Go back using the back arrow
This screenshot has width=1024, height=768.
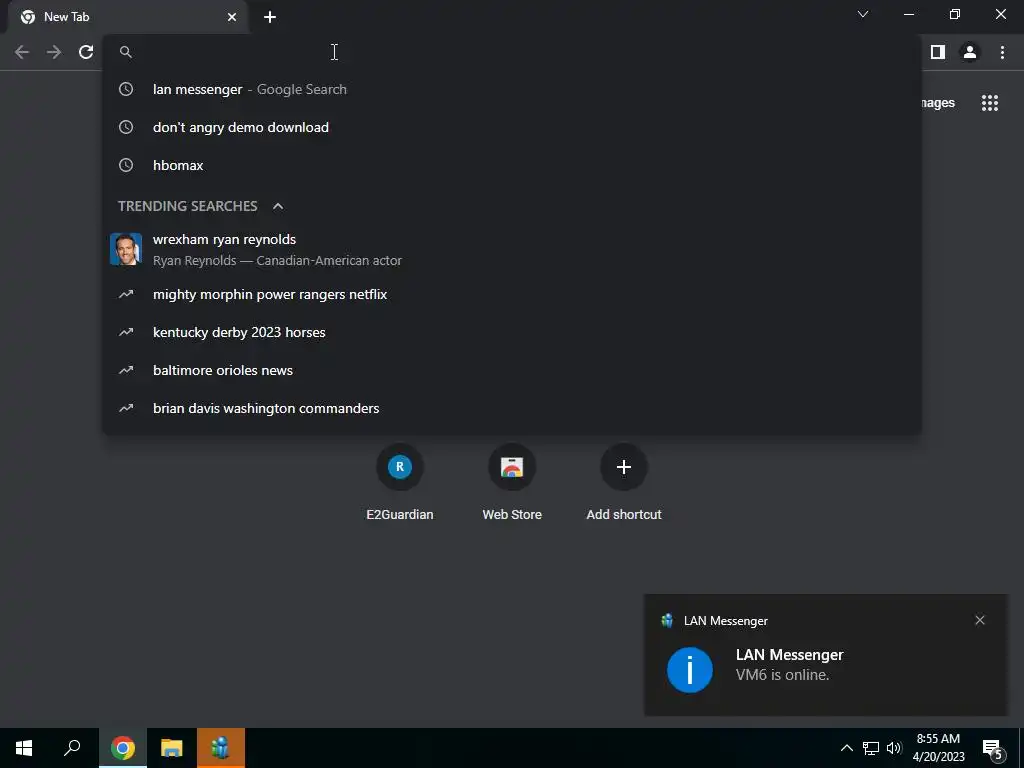22,52
